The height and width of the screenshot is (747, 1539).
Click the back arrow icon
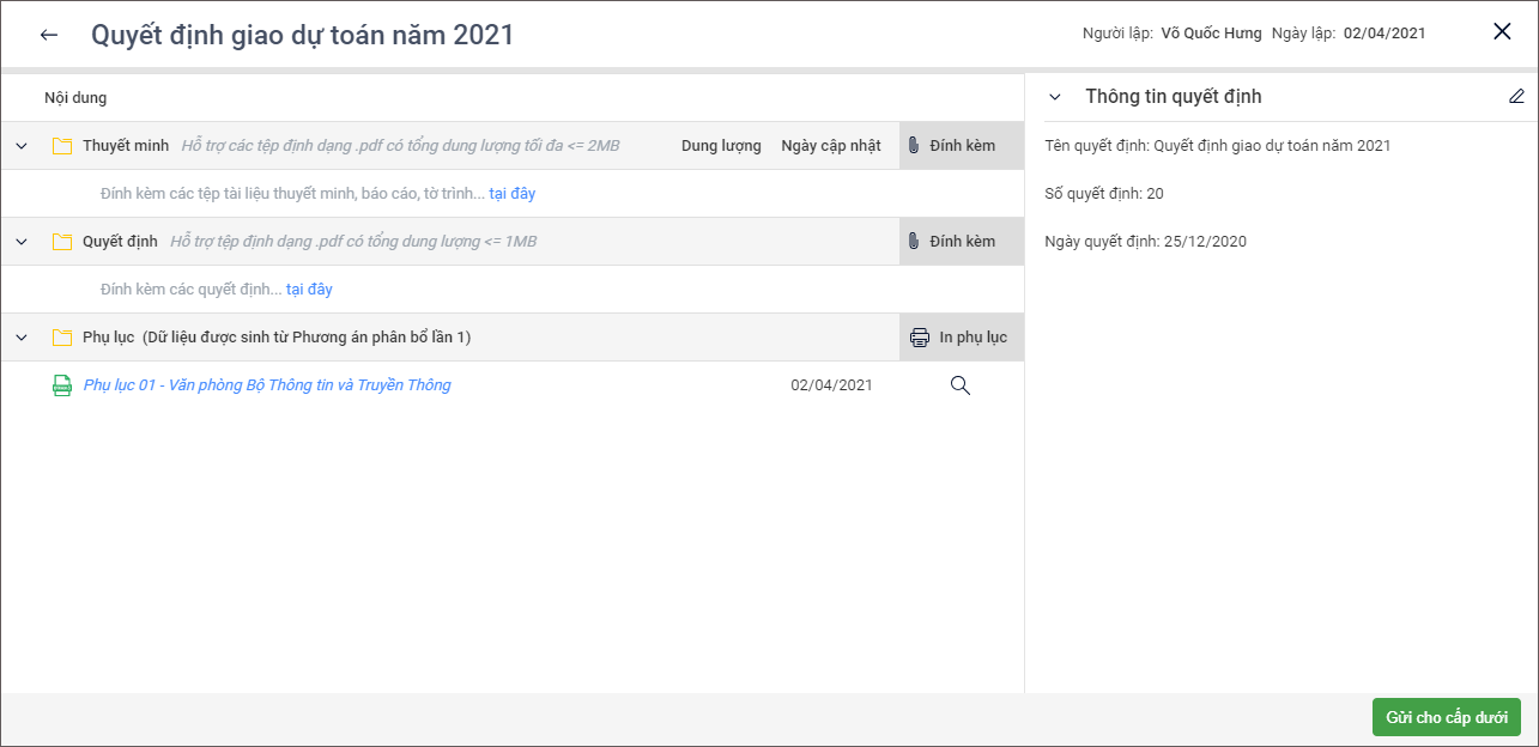click(x=48, y=35)
